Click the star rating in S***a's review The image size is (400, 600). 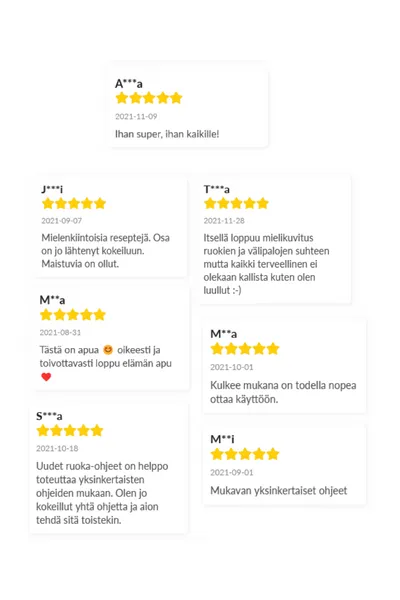[70, 430]
